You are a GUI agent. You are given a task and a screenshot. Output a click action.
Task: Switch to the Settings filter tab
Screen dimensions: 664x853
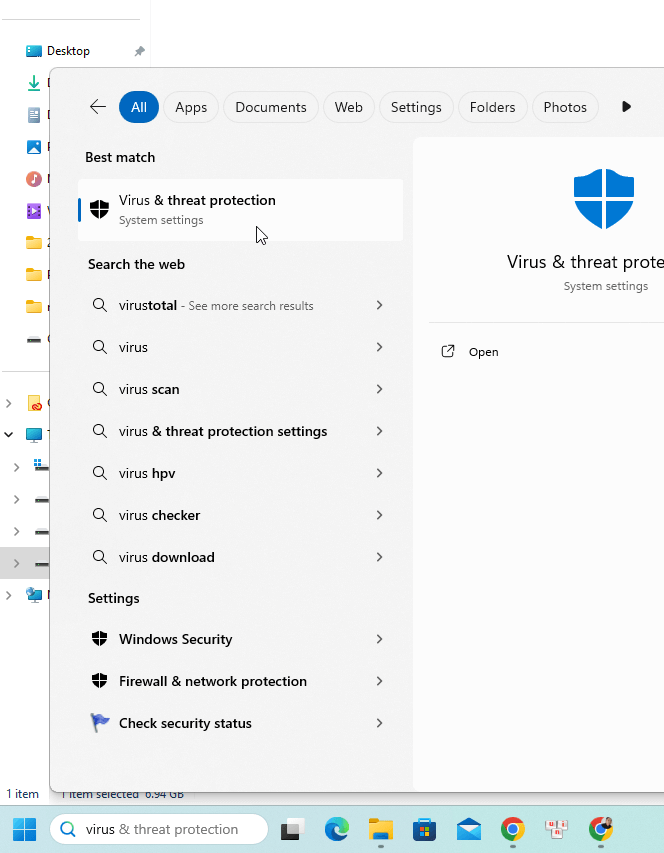pos(416,107)
